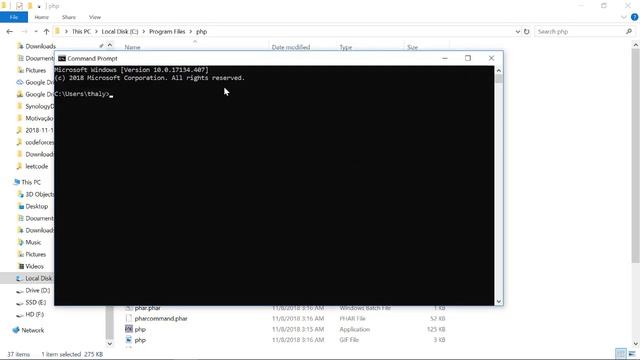Click the Command Prompt title bar icon
This screenshot has width=640, height=360.
pyautogui.click(x=62, y=58)
